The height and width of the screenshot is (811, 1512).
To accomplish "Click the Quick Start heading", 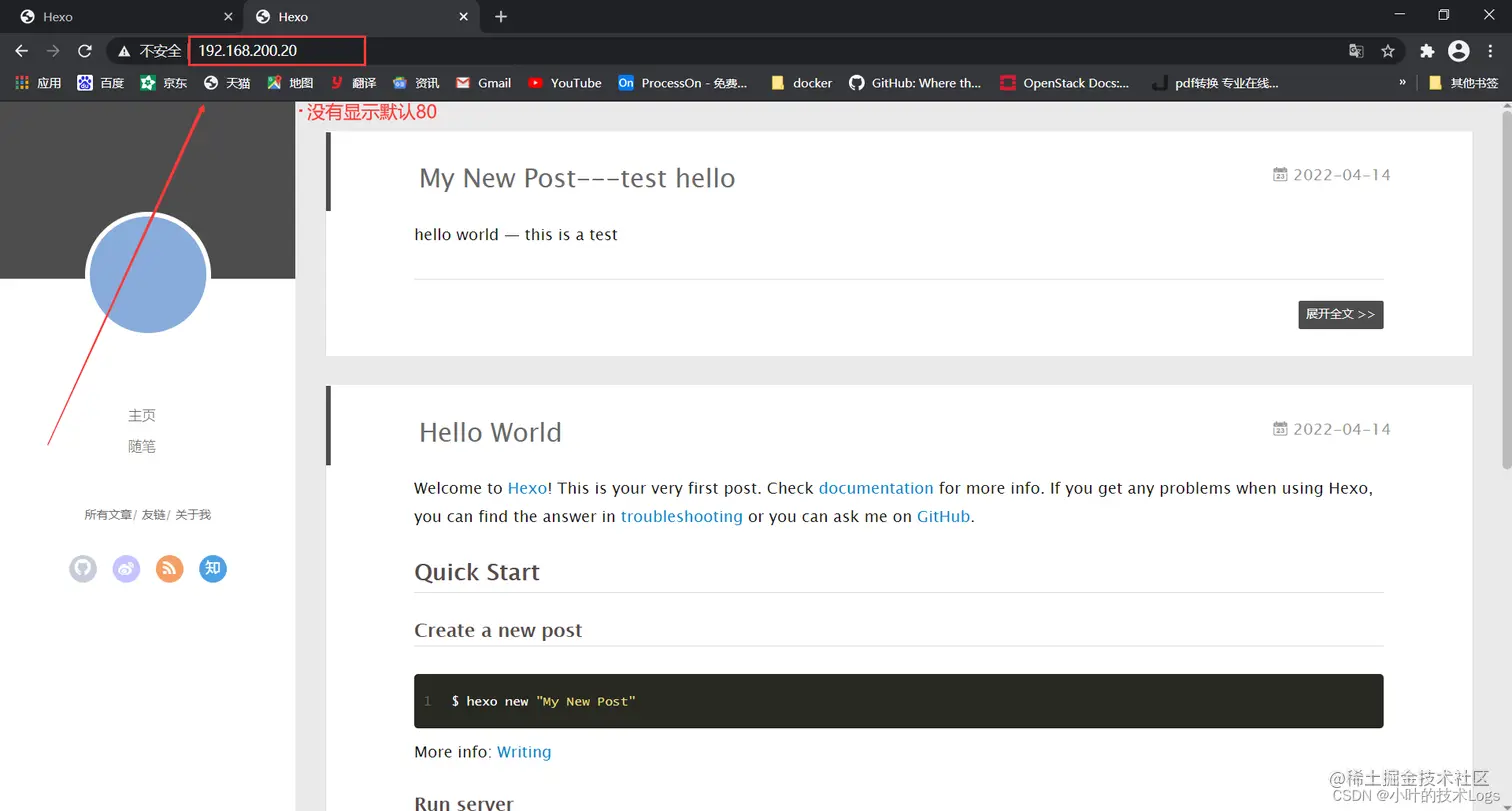I will coord(477,572).
